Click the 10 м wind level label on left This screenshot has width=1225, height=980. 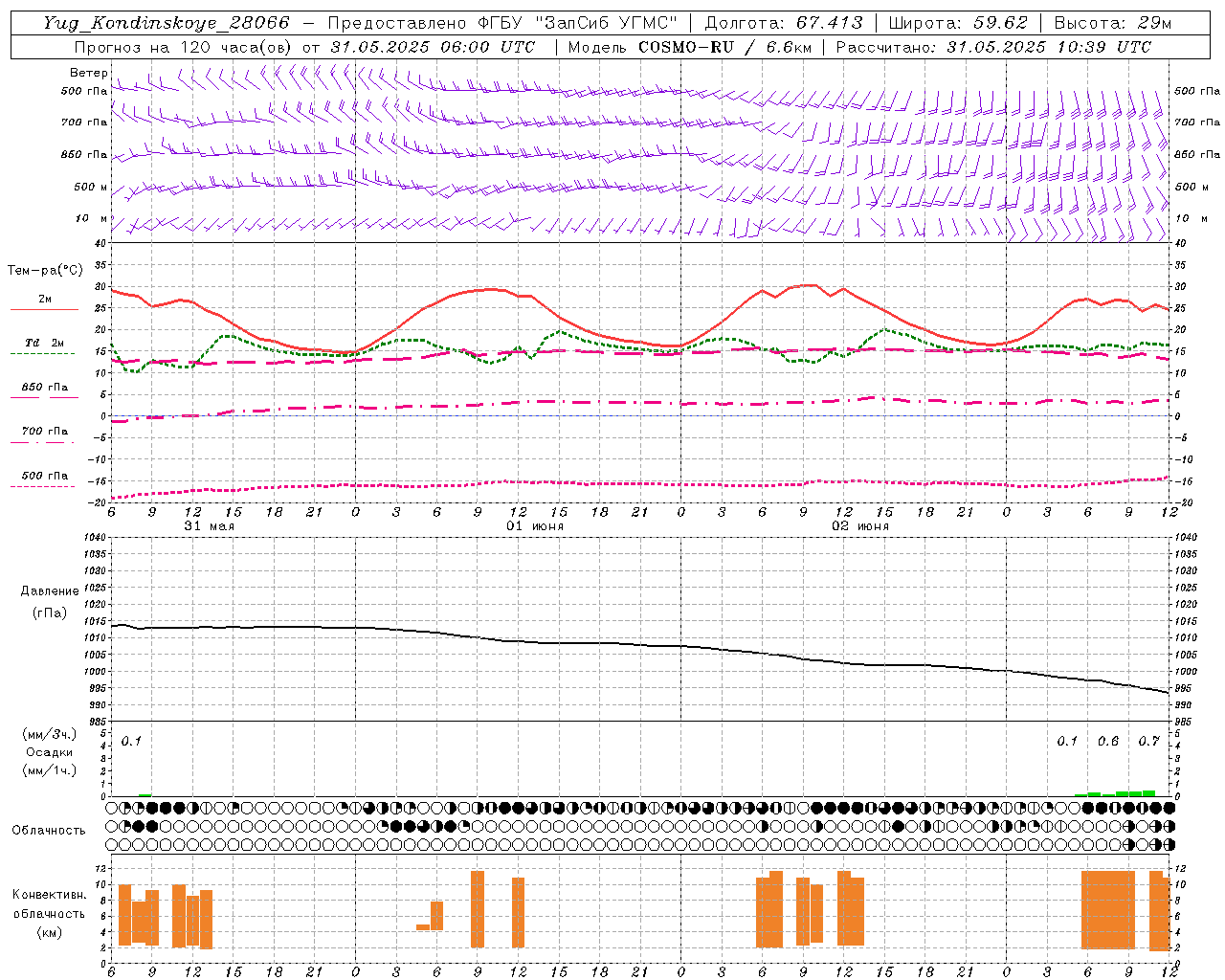coord(92,218)
